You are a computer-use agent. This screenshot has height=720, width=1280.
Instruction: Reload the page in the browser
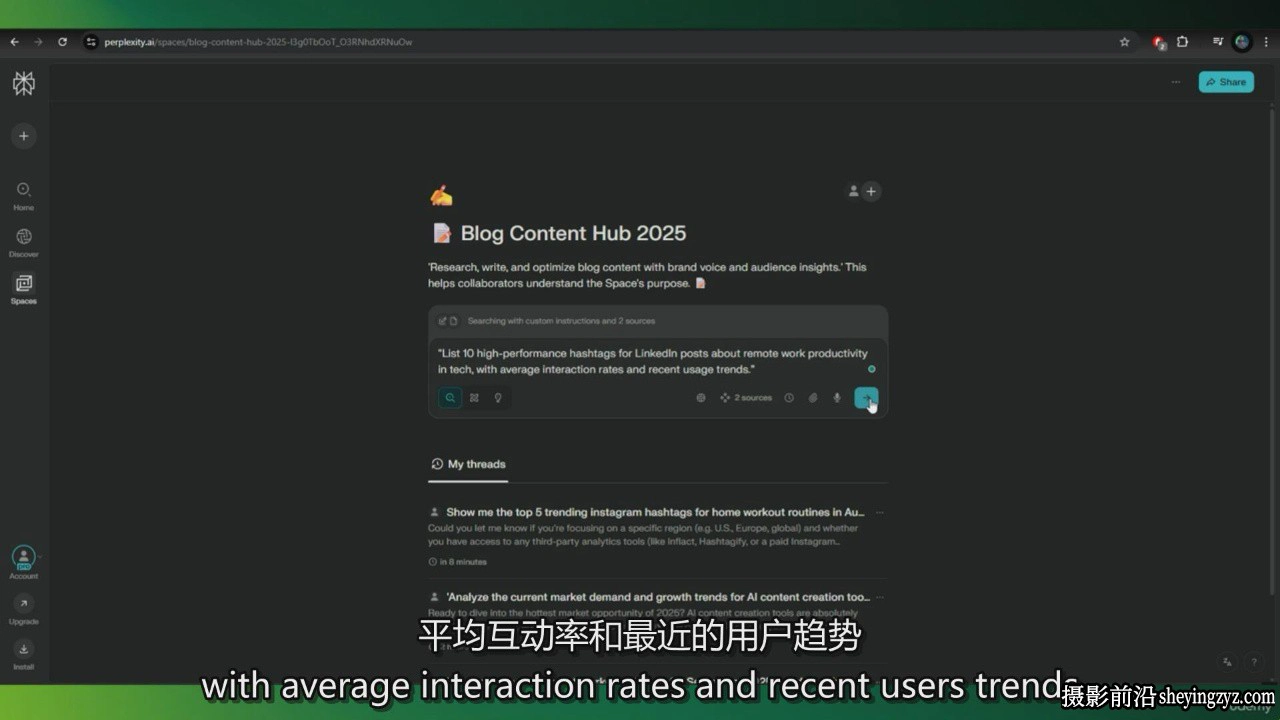click(x=62, y=42)
